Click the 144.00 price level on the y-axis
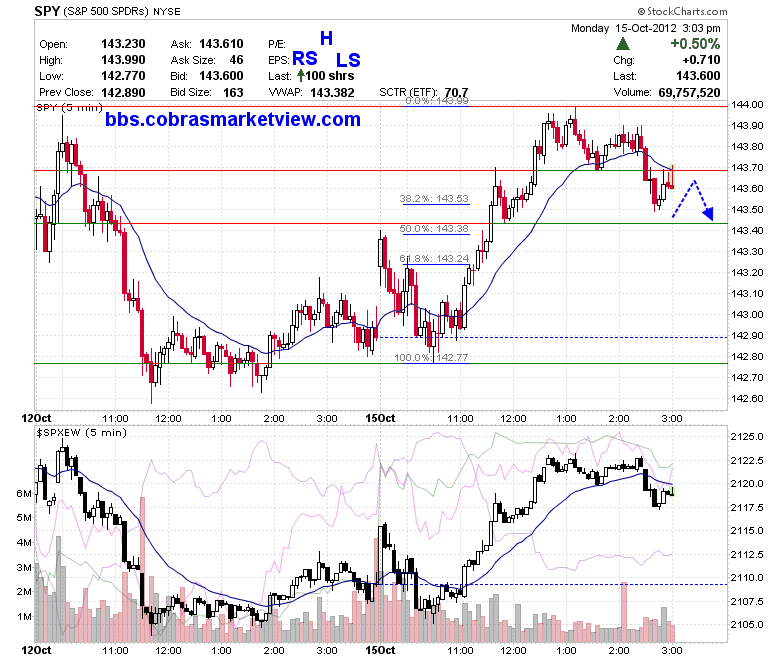This screenshot has width=780, height=659. click(747, 104)
